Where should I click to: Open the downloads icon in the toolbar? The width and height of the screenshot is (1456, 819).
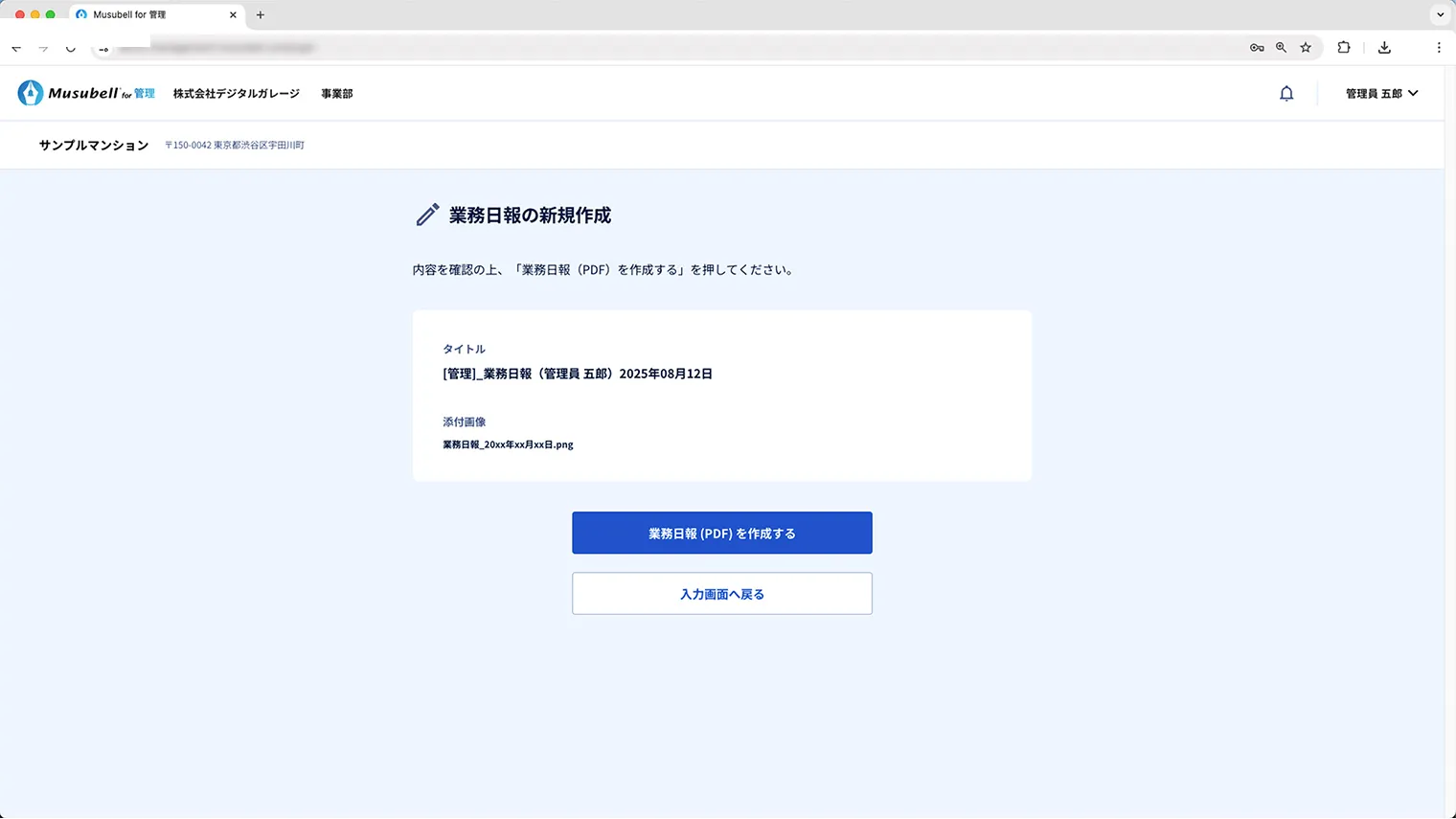[x=1382, y=47]
